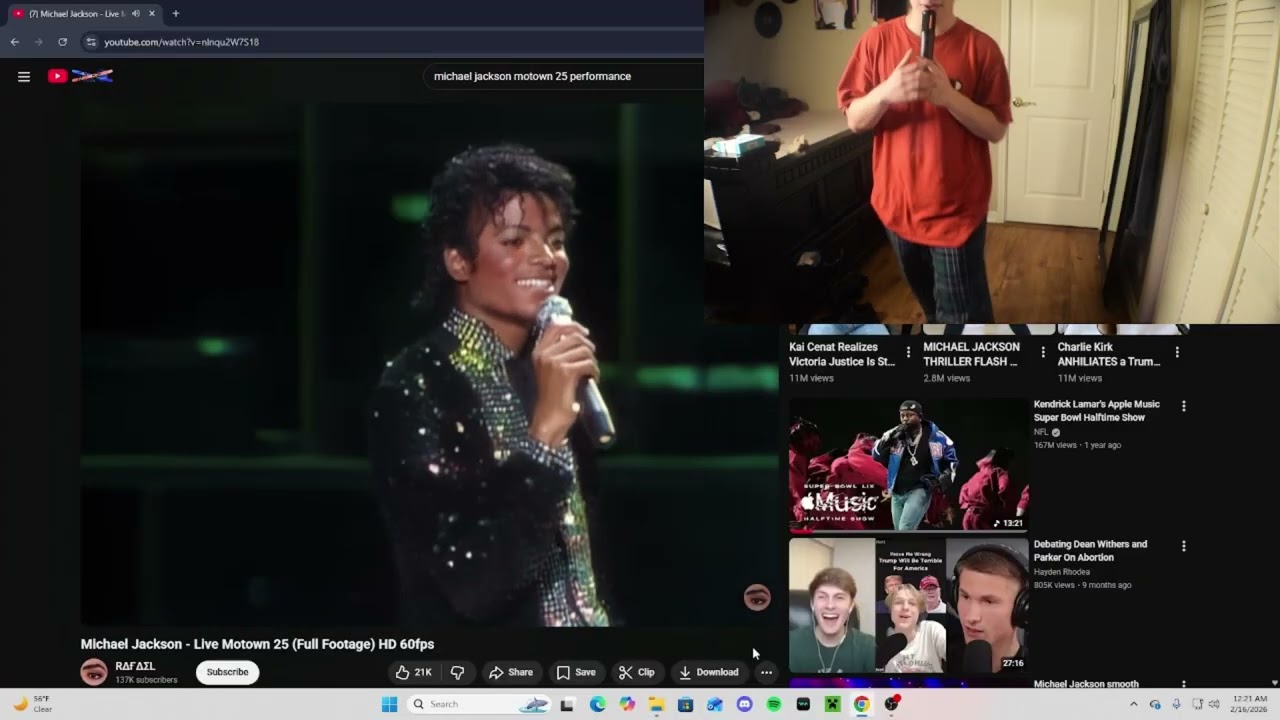Open the app with red notification badge

click(891, 704)
